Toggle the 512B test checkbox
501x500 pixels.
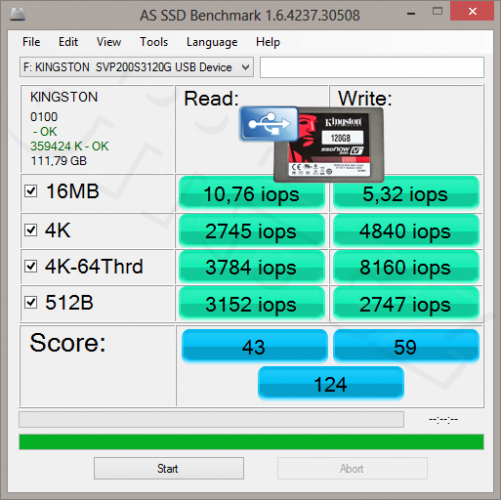pos(31,302)
